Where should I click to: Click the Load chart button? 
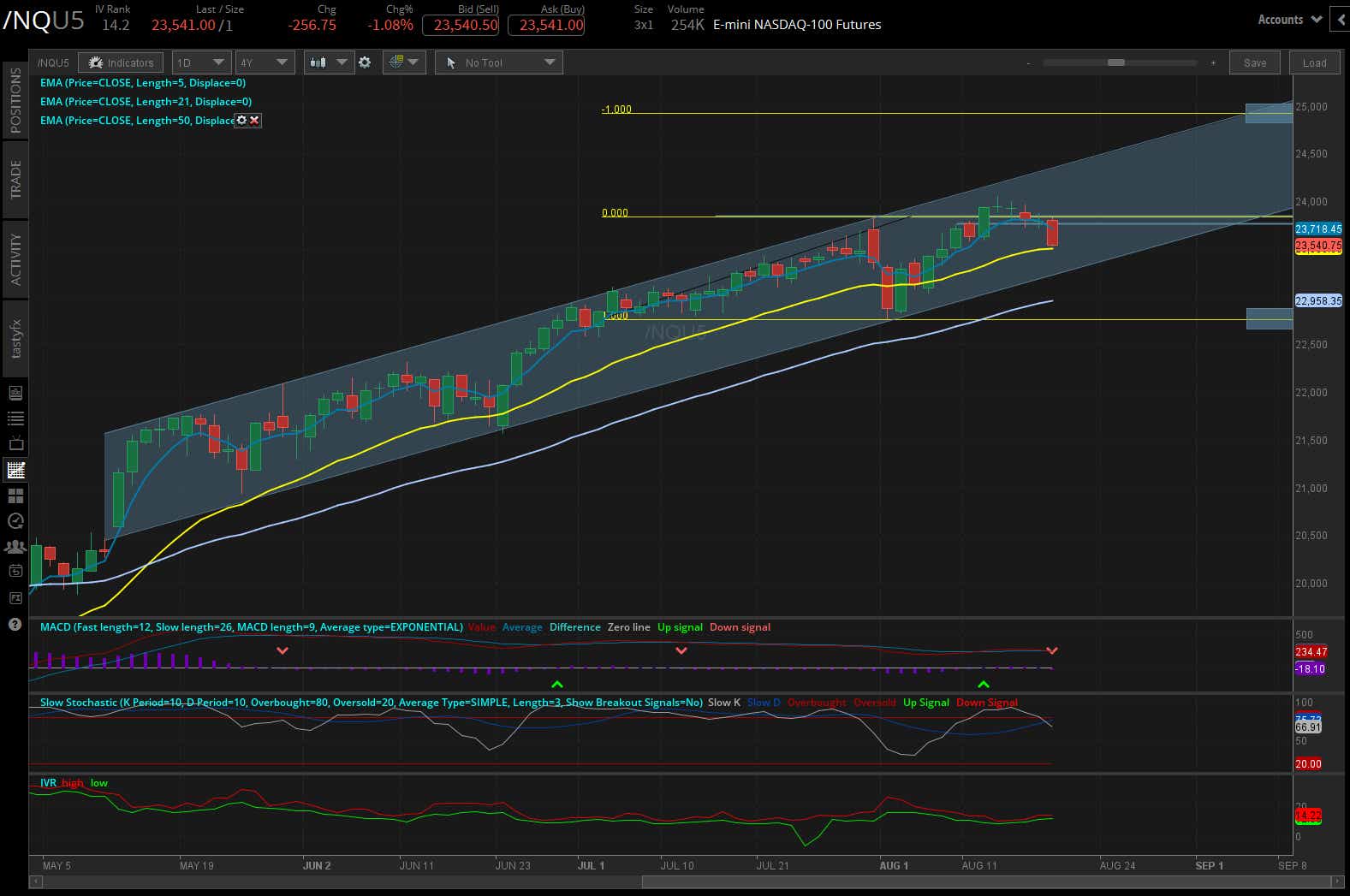1314,62
